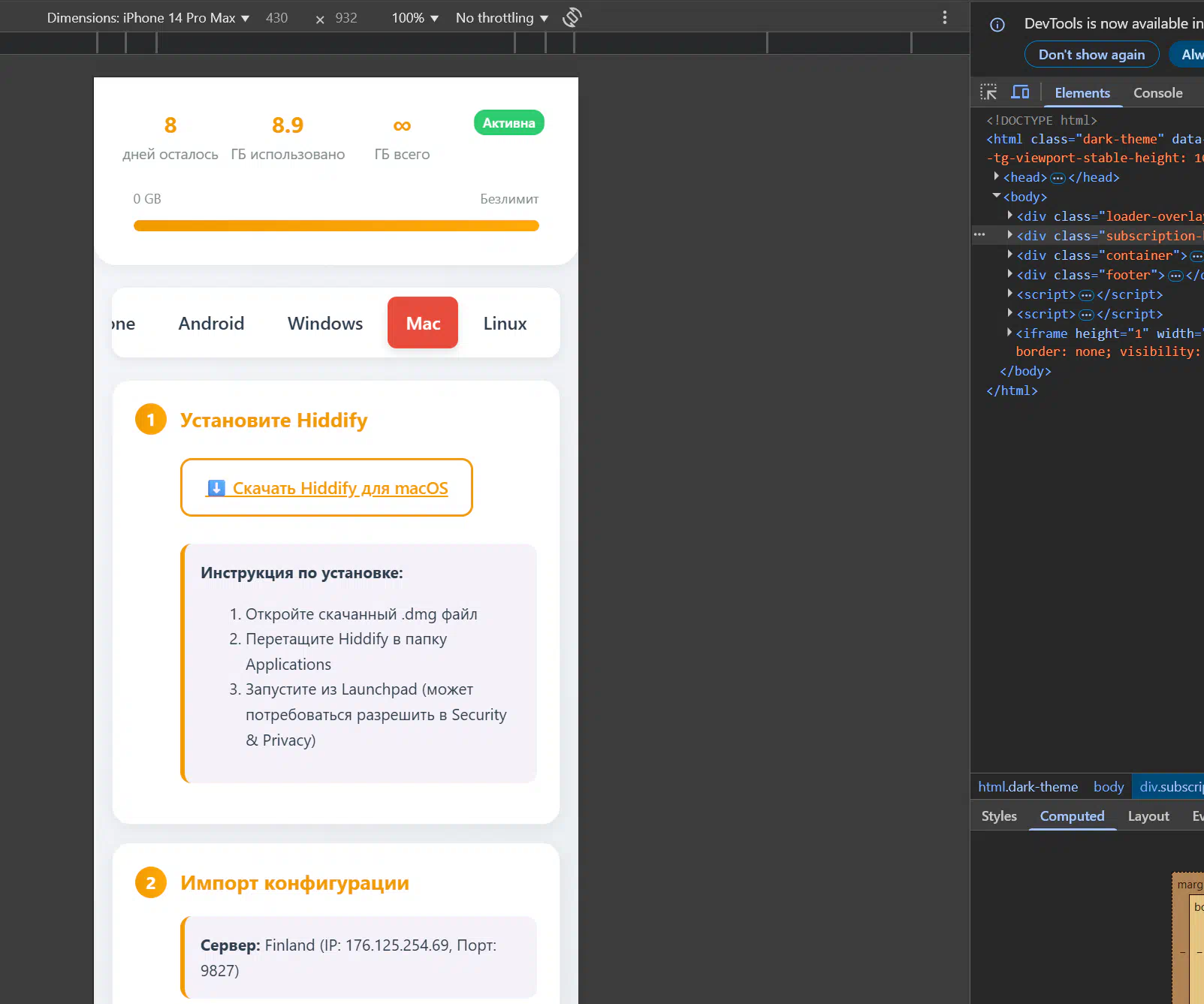Click the first script ellipsis badge

click(1086, 295)
